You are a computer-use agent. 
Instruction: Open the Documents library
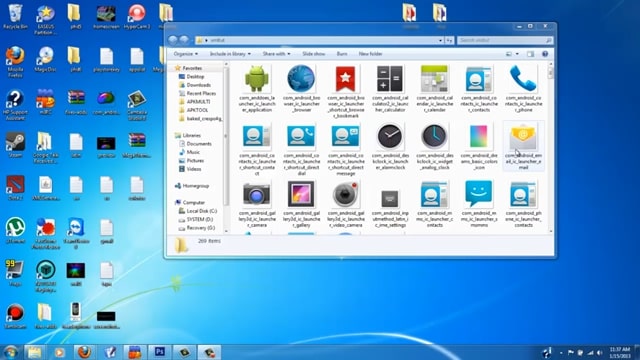[x=196, y=144]
